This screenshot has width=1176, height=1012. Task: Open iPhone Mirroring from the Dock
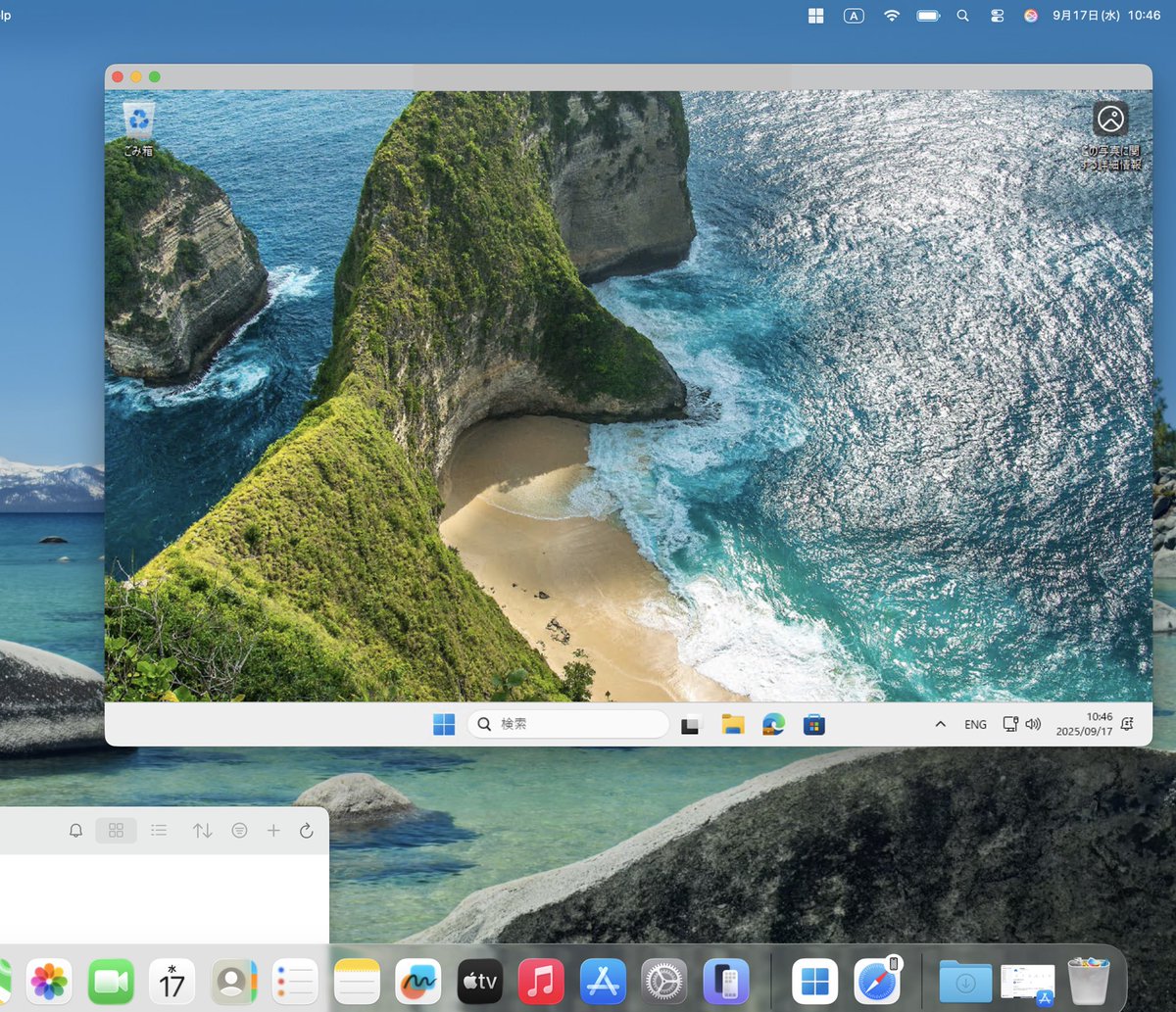point(726,981)
